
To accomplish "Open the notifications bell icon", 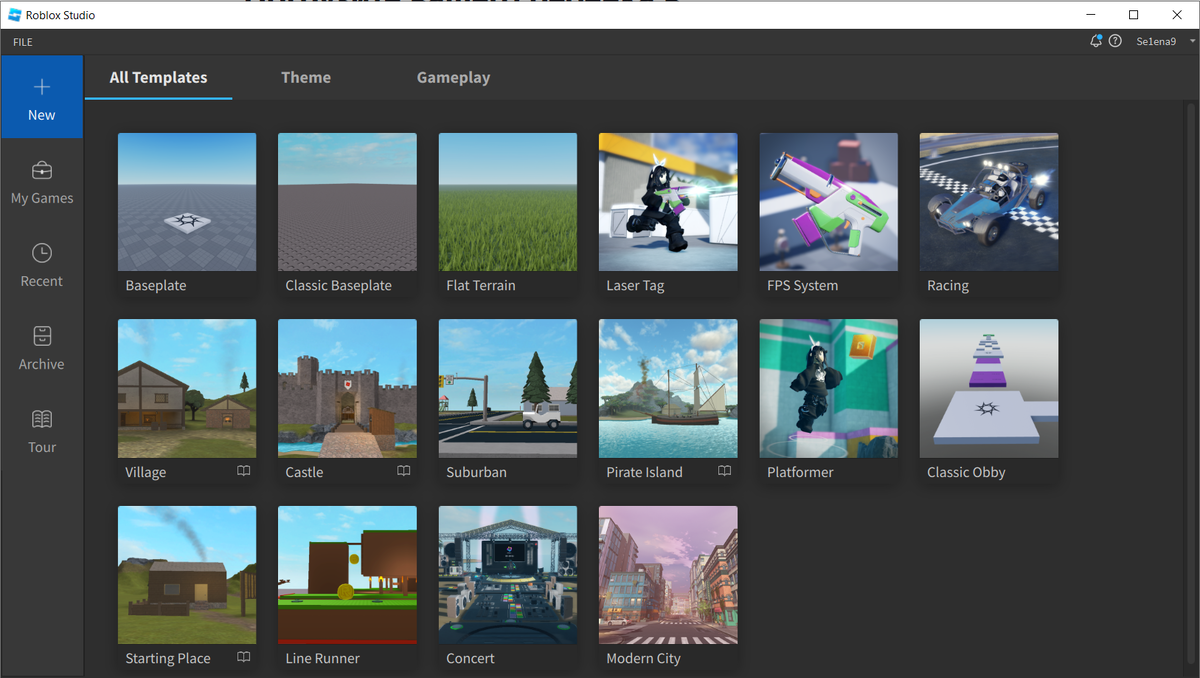I will tap(1096, 42).
